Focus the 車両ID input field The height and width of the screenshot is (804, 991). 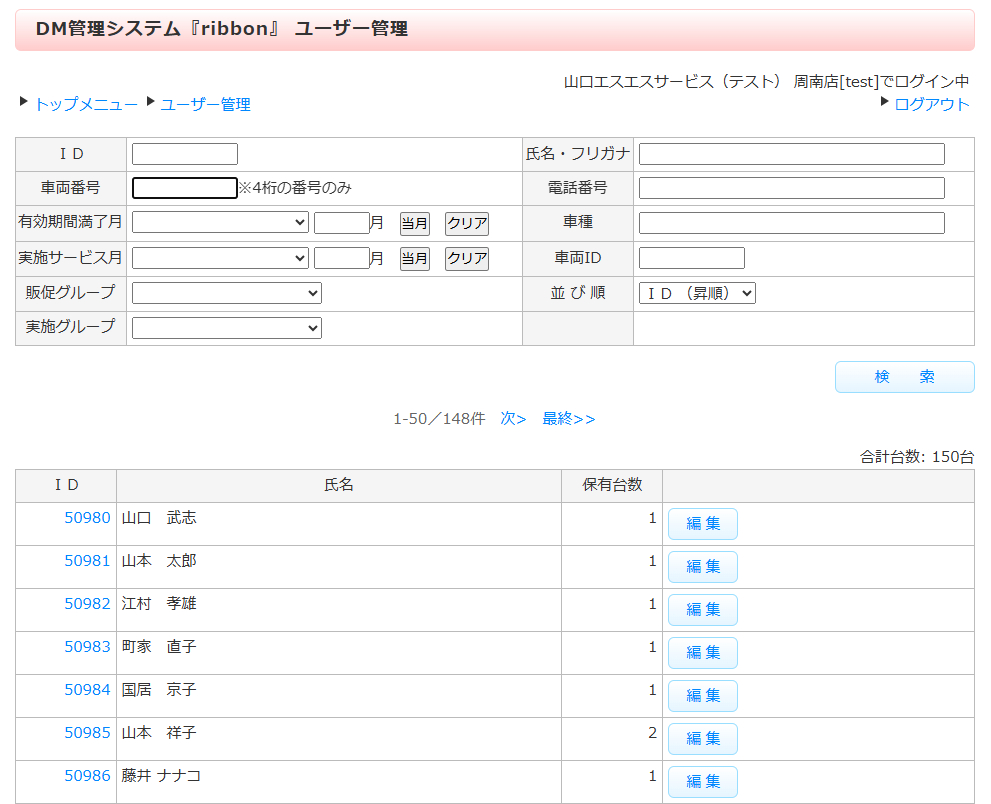pos(691,258)
